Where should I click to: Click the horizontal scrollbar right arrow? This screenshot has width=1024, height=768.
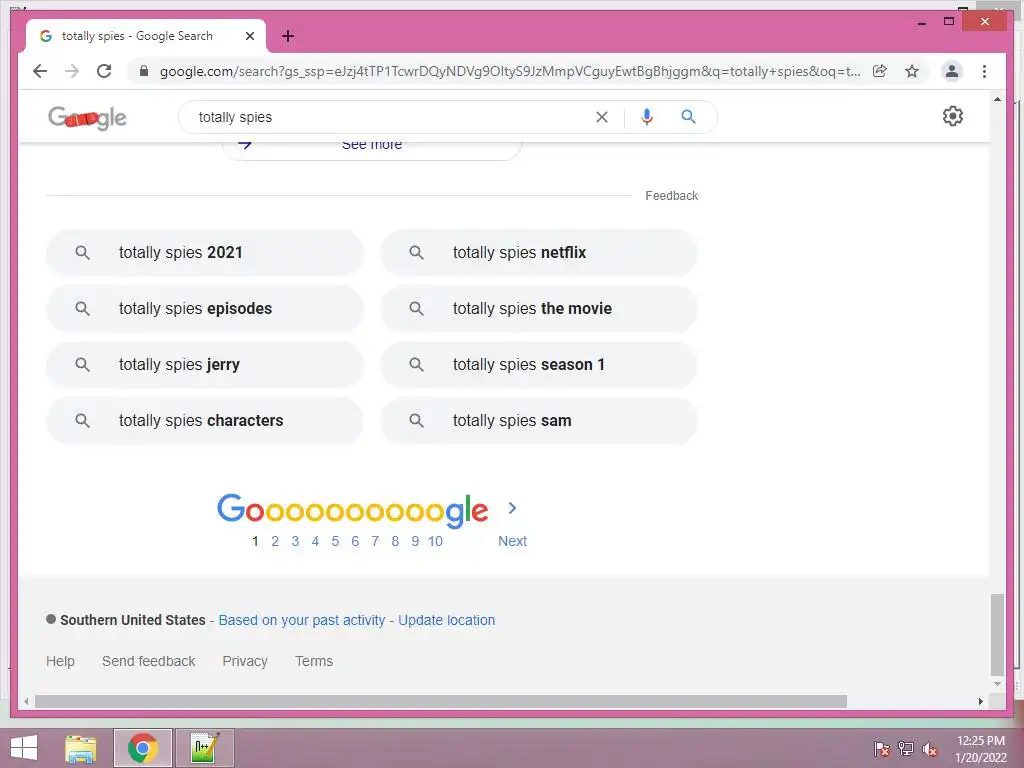tap(980, 701)
